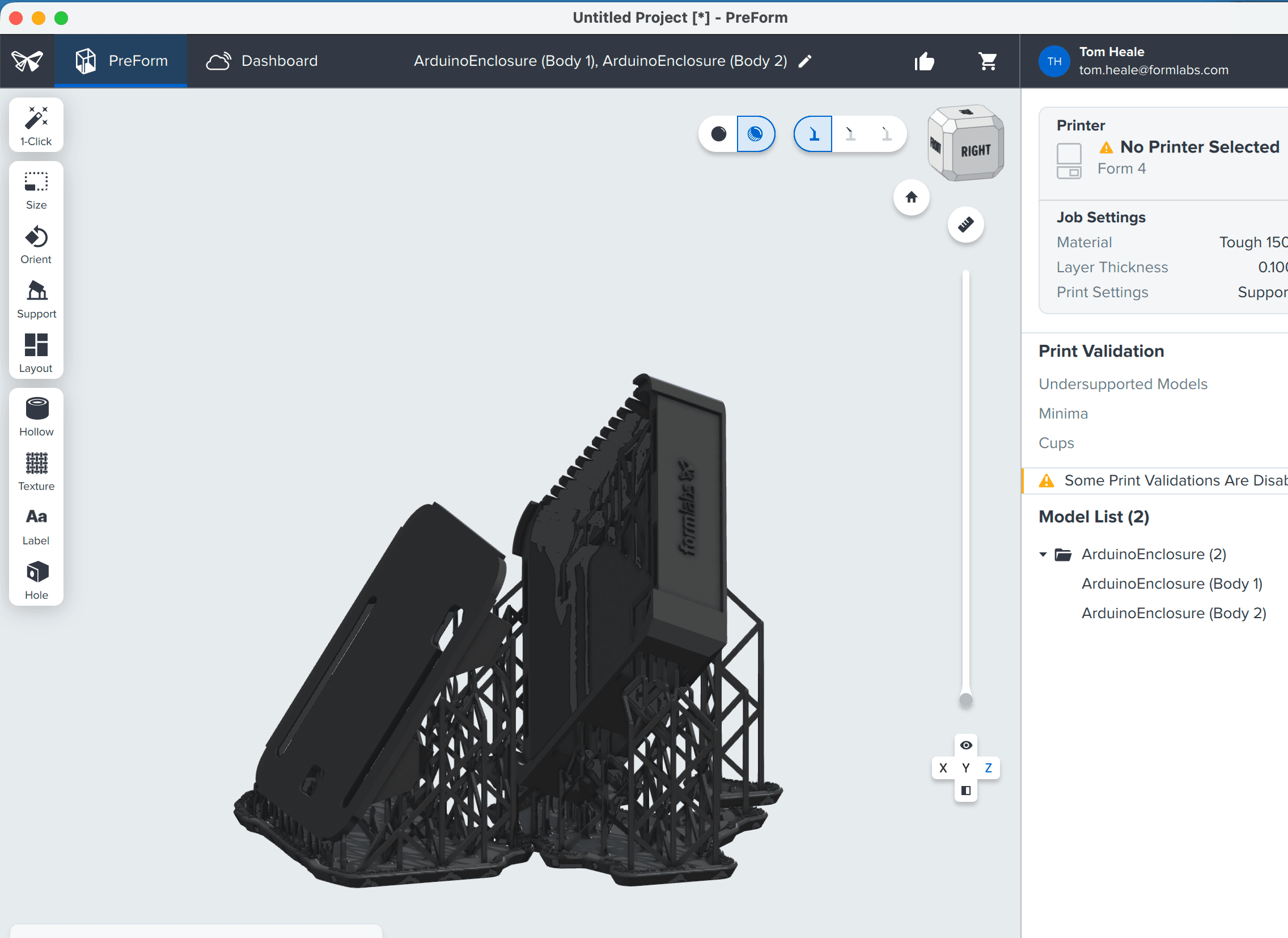The height and width of the screenshot is (938, 1288).
Task: Collapse the ArduinoEnclosure (2) folder
Action: point(1043,555)
